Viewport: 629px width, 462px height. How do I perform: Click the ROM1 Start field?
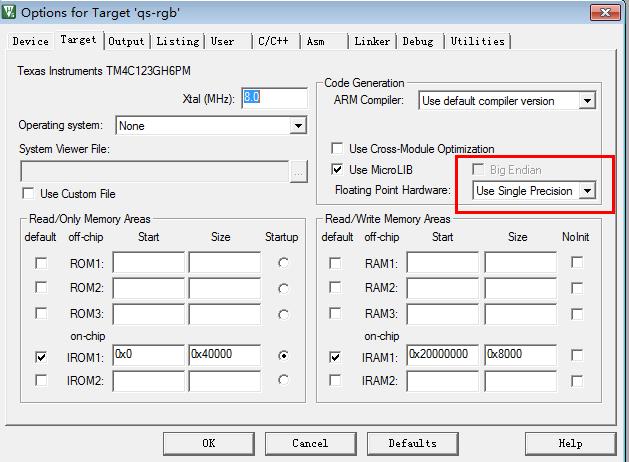148,262
